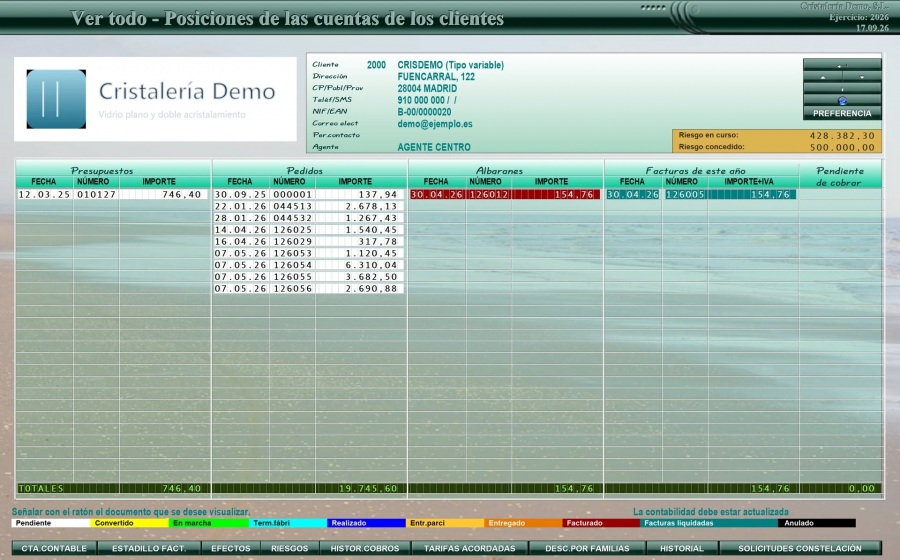Click Pendiente de cobrar total 0,00
The height and width of the screenshot is (560, 900).
pos(862,488)
